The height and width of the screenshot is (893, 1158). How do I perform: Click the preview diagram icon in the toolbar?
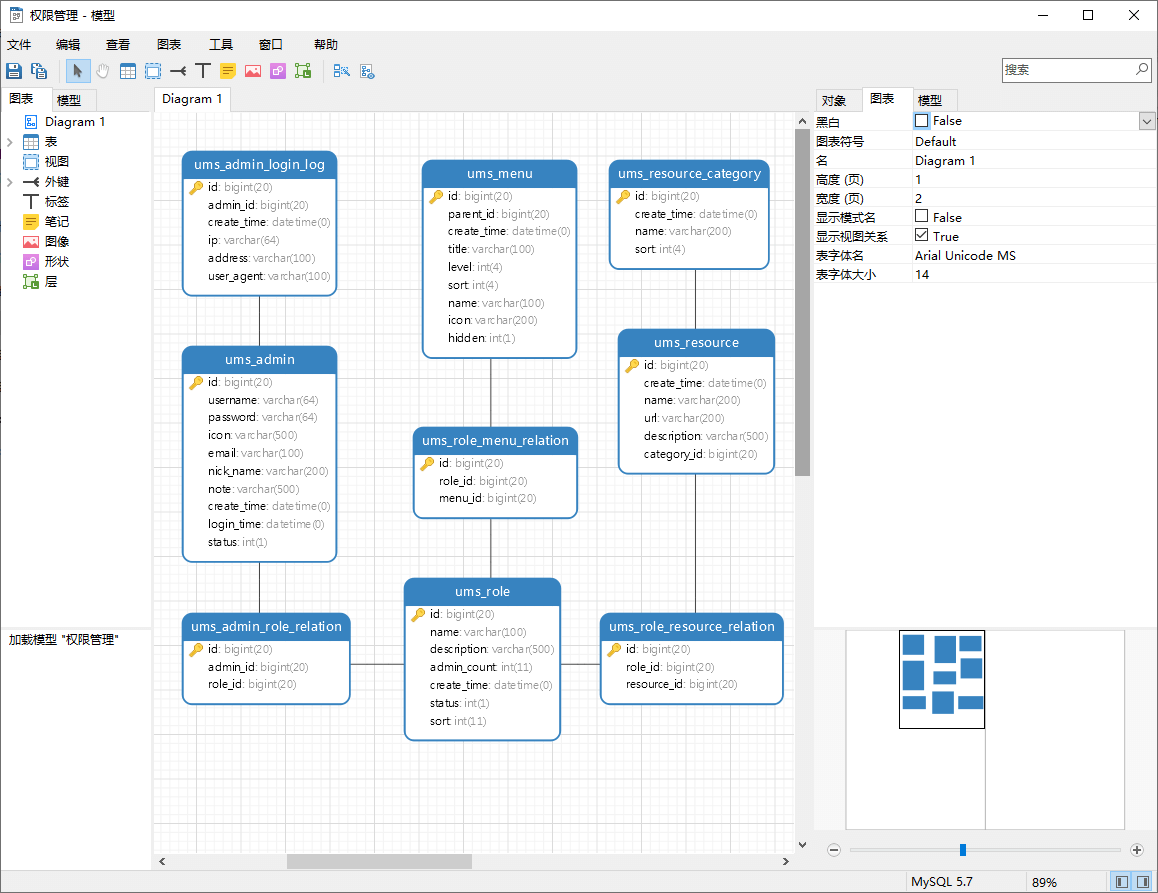click(x=367, y=71)
